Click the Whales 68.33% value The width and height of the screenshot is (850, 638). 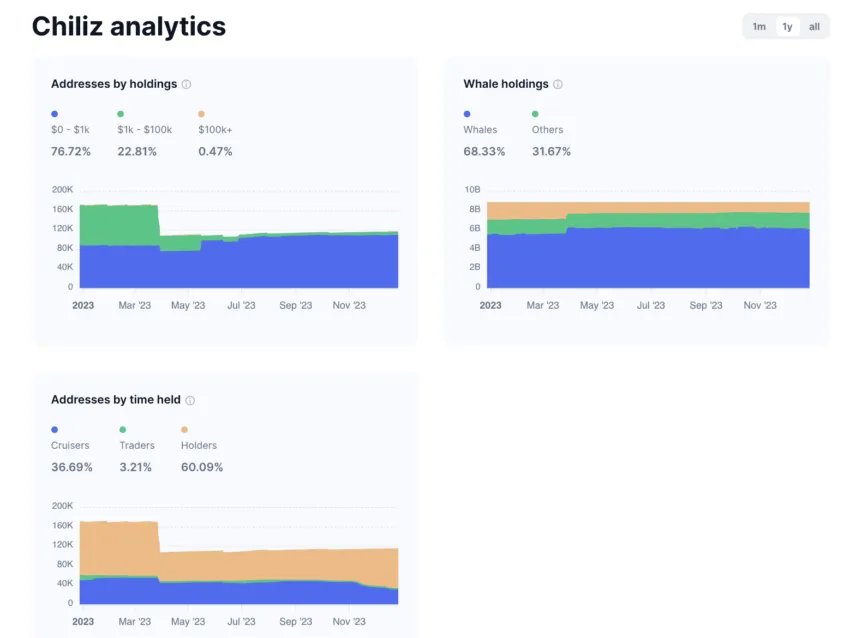coord(484,152)
